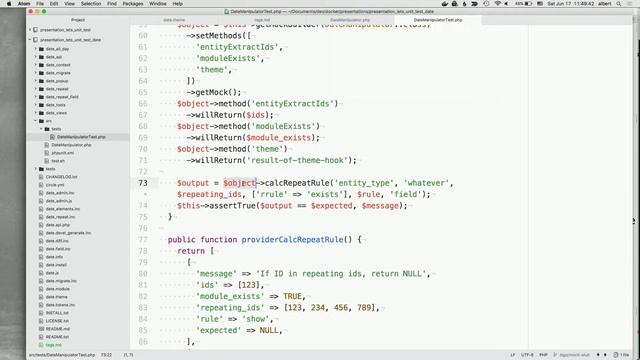Click the src folder icon
640x360 pixels.
click(41, 121)
